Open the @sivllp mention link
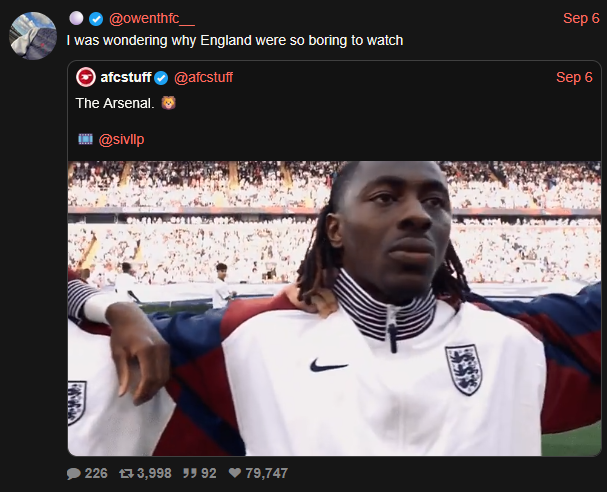The width and height of the screenshot is (607, 492). (x=121, y=139)
